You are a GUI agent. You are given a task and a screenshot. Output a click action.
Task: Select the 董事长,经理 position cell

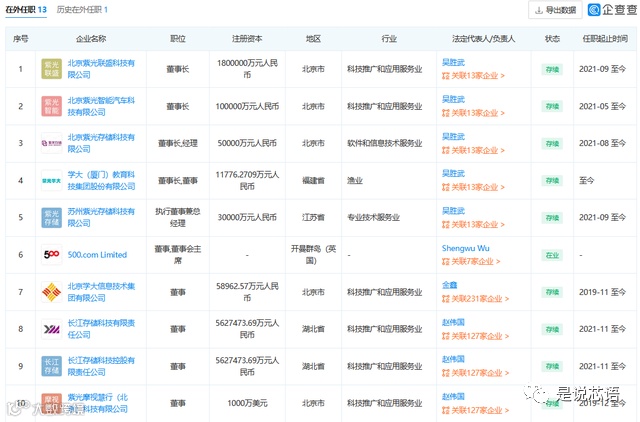click(178, 143)
